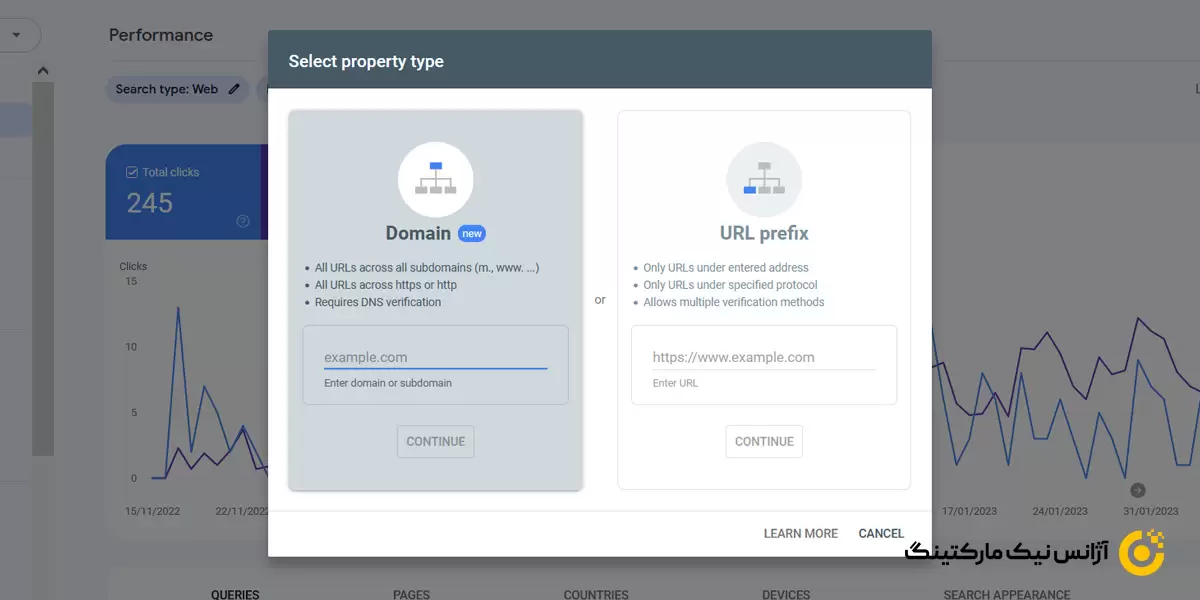This screenshot has height=600, width=1200.
Task: Click the circled arrow marker near 31/01/2023
Action: [x=1137, y=490]
